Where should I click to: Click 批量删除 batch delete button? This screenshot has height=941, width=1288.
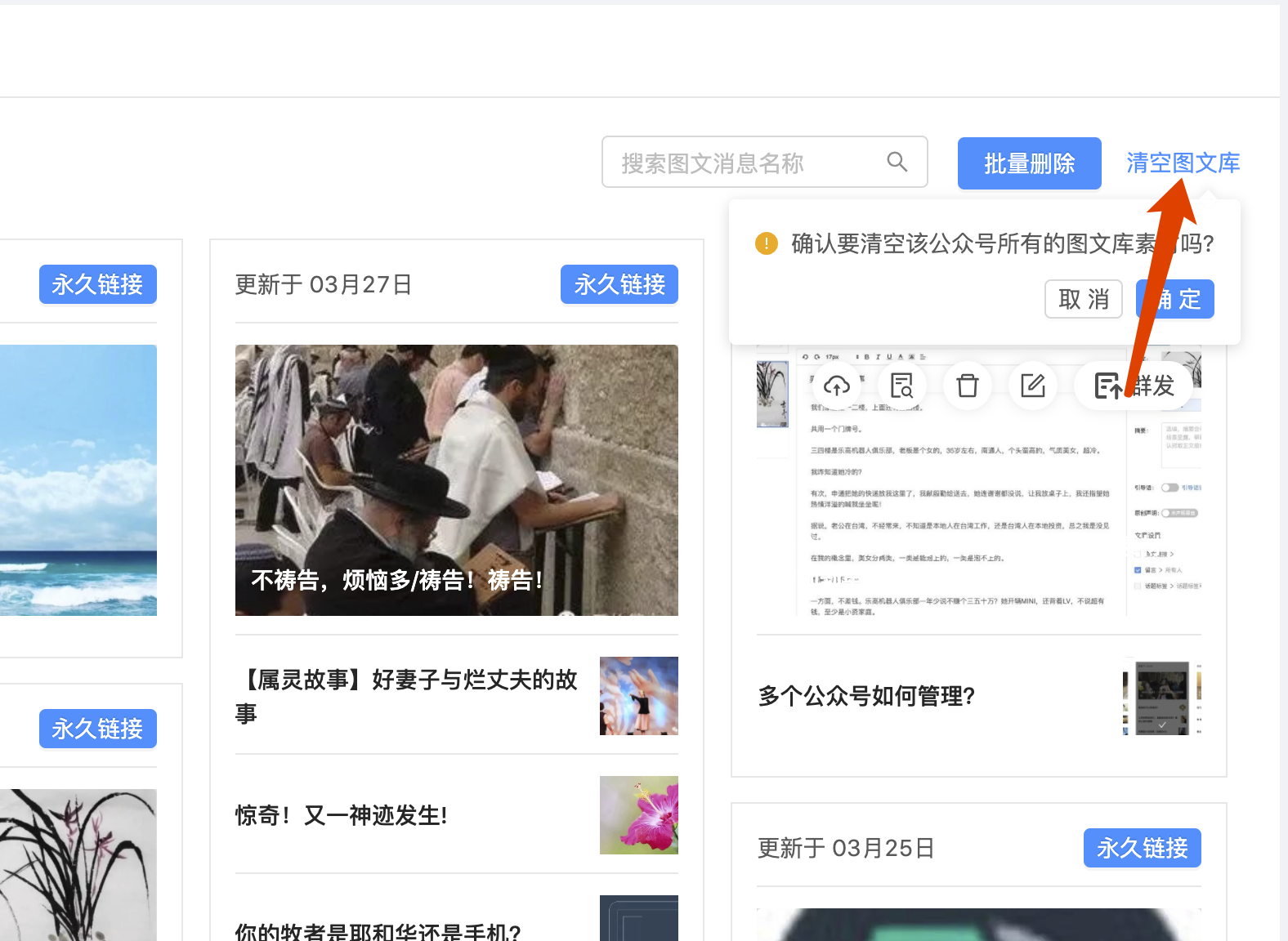tap(1029, 163)
